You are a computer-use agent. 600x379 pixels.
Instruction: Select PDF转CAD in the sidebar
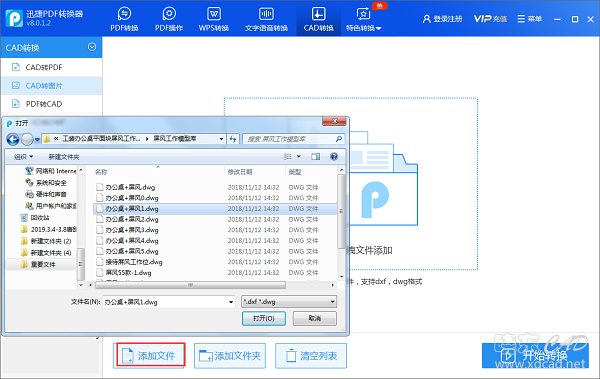click(x=52, y=104)
